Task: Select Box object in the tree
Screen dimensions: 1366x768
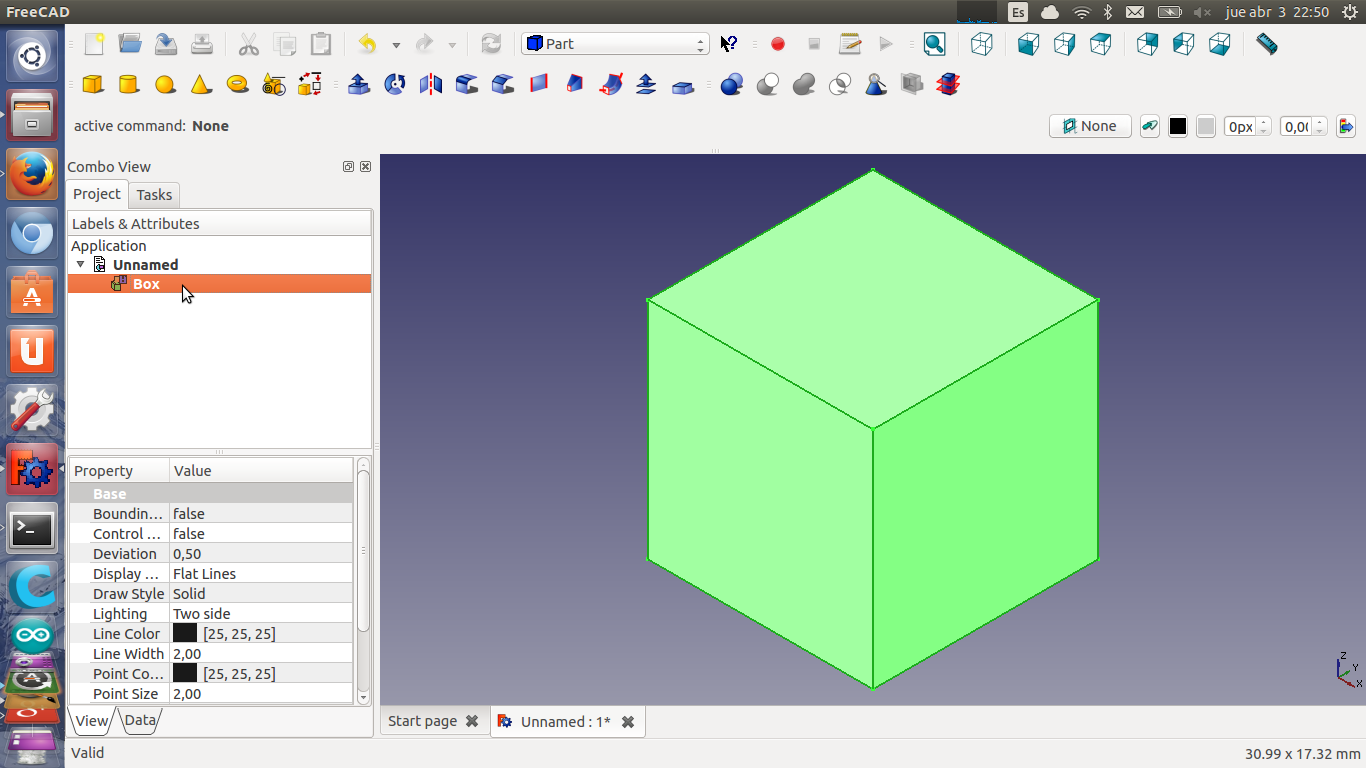Action: (146, 284)
